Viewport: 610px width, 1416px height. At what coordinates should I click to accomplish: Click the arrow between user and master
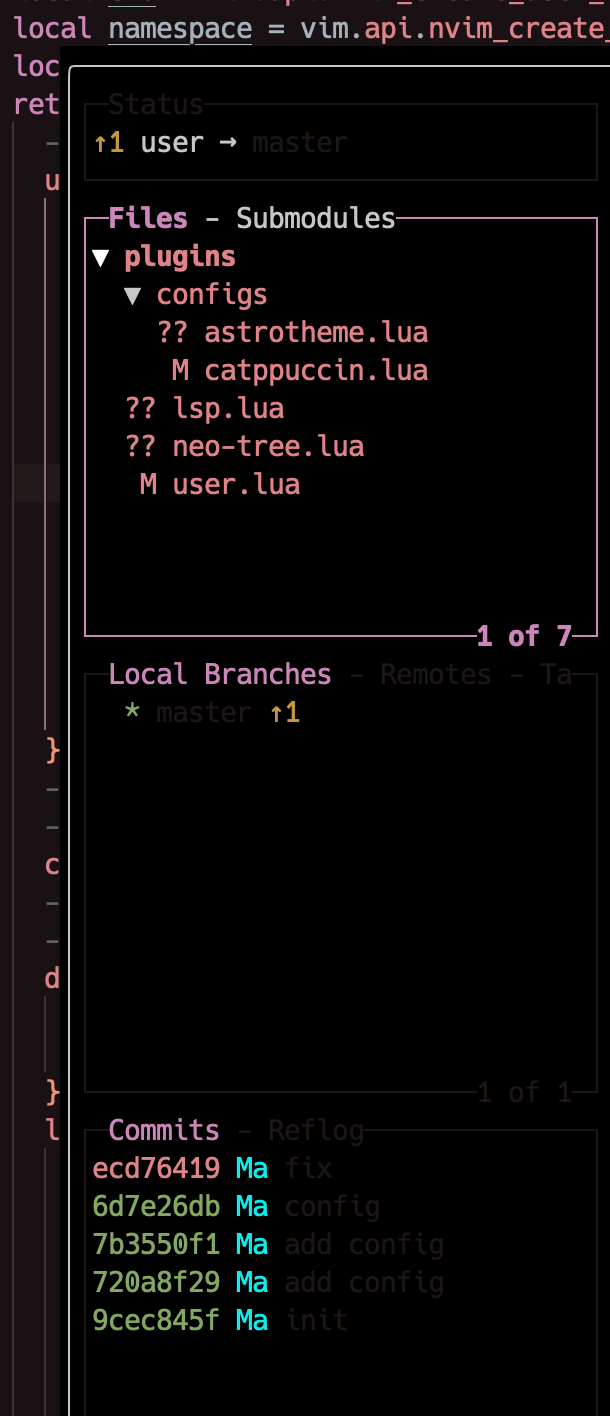(x=227, y=142)
